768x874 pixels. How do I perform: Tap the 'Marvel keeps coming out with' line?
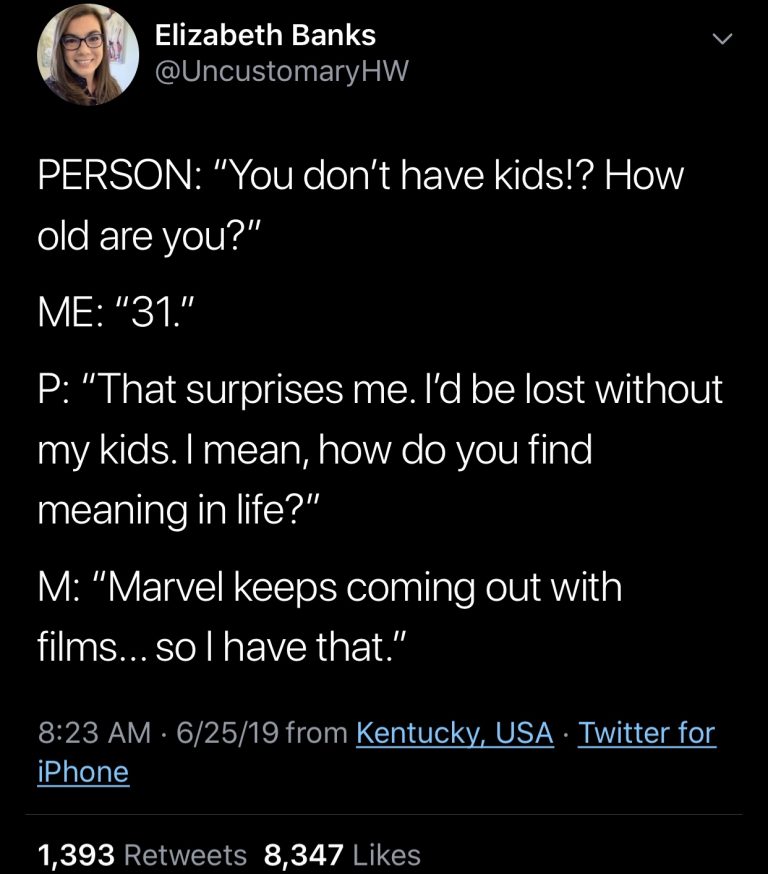330,587
